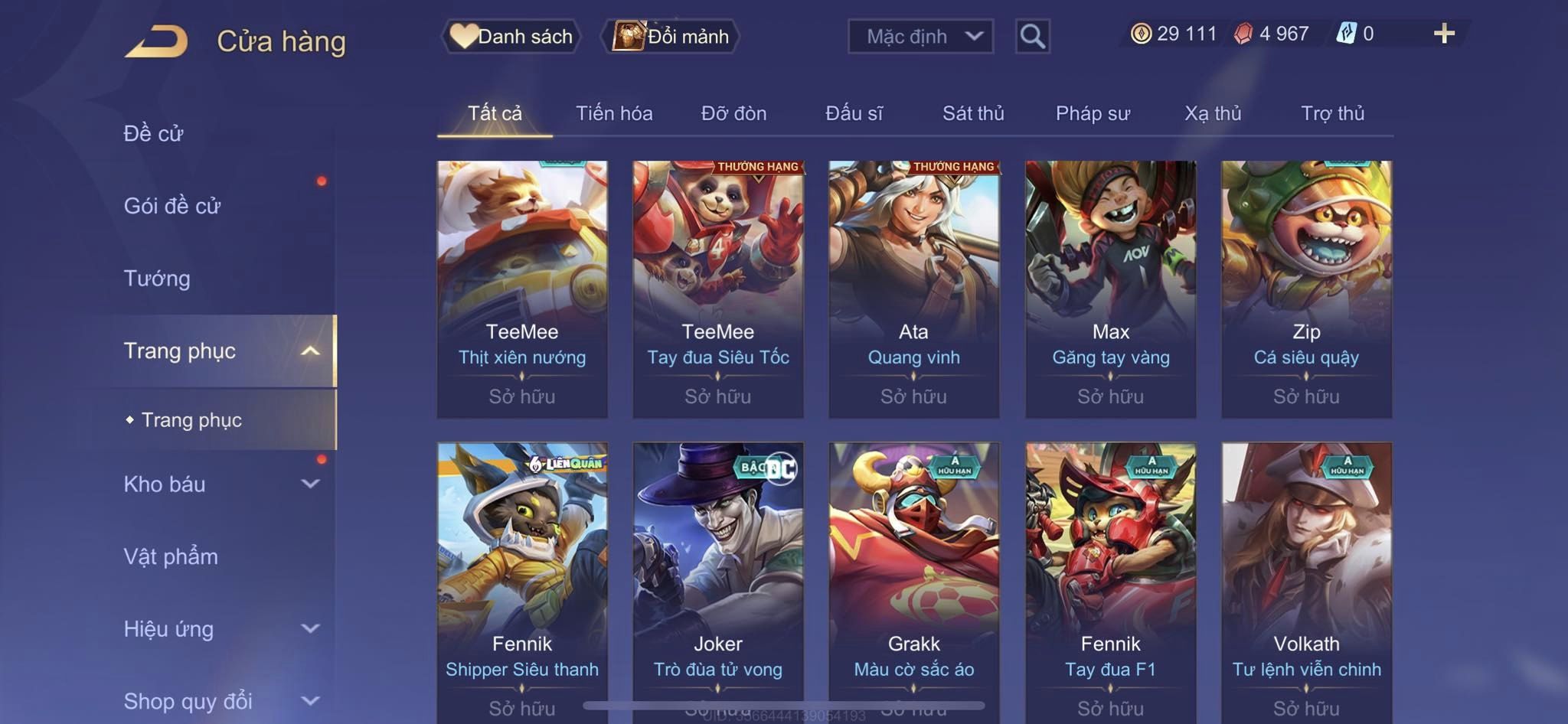The image size is (1568, 724).
Task: Open Danh sách wishlist heart icon
Action: click(463, 36)
